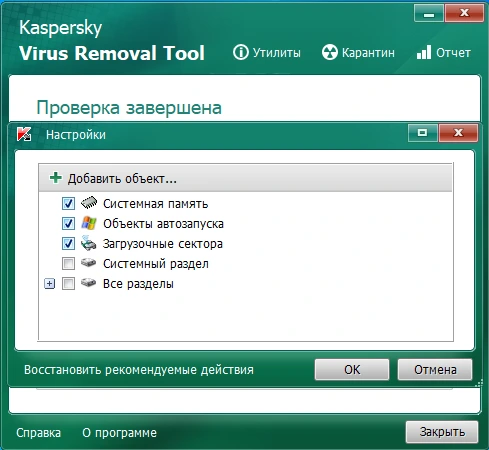Viewport: 489px width, 450px height.
Task: Select the Системная память text row
Action: click(x=155, y=203)
